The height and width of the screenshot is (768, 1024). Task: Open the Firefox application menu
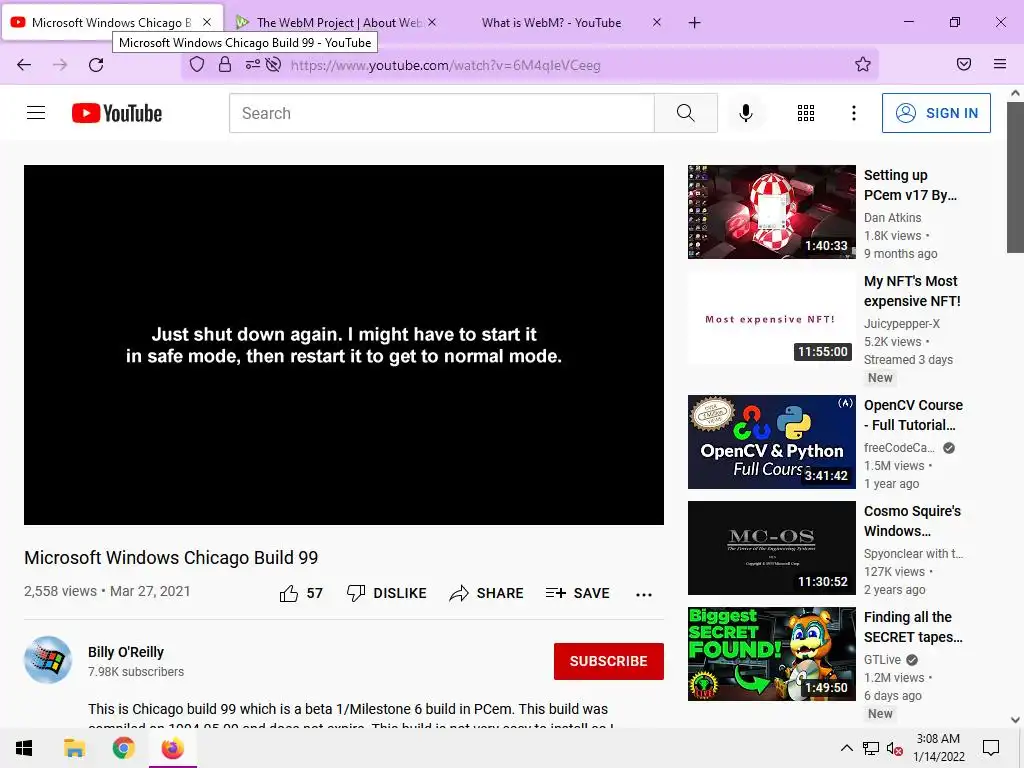(x=1000, y=64)
